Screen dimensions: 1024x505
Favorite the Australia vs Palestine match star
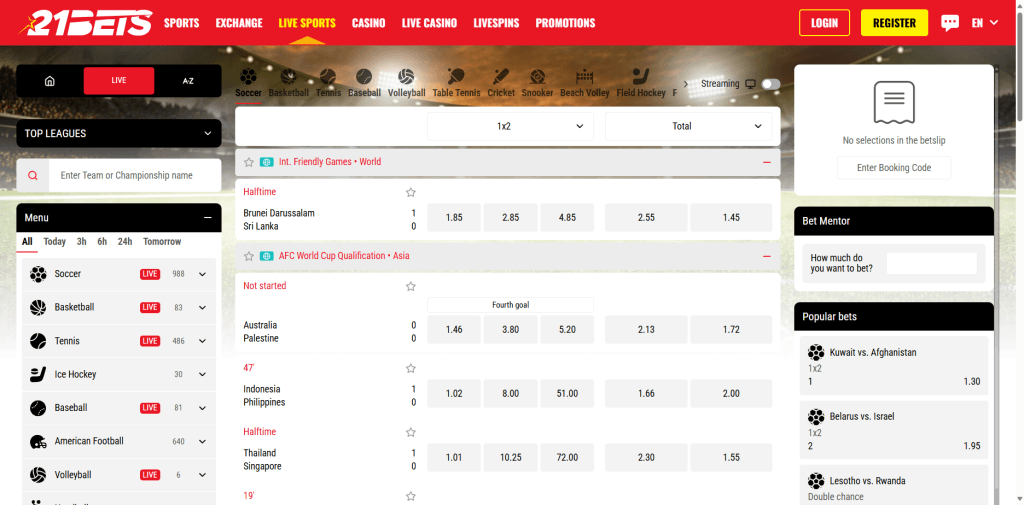click(411, 286)
